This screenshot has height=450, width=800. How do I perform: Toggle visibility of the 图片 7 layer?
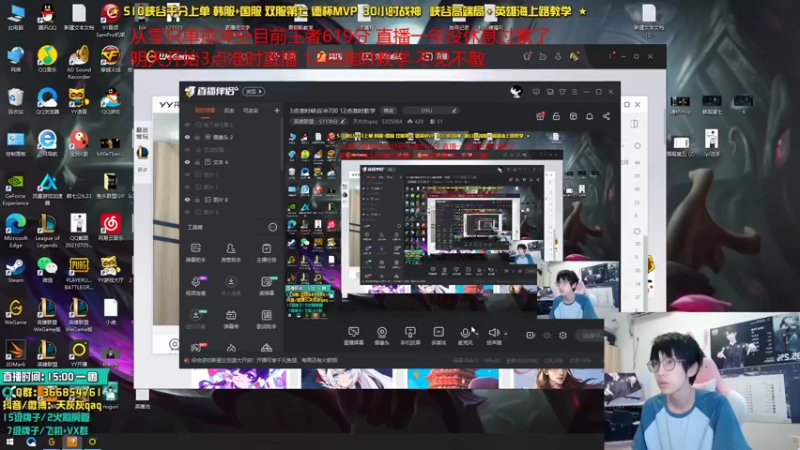(187, 187)
